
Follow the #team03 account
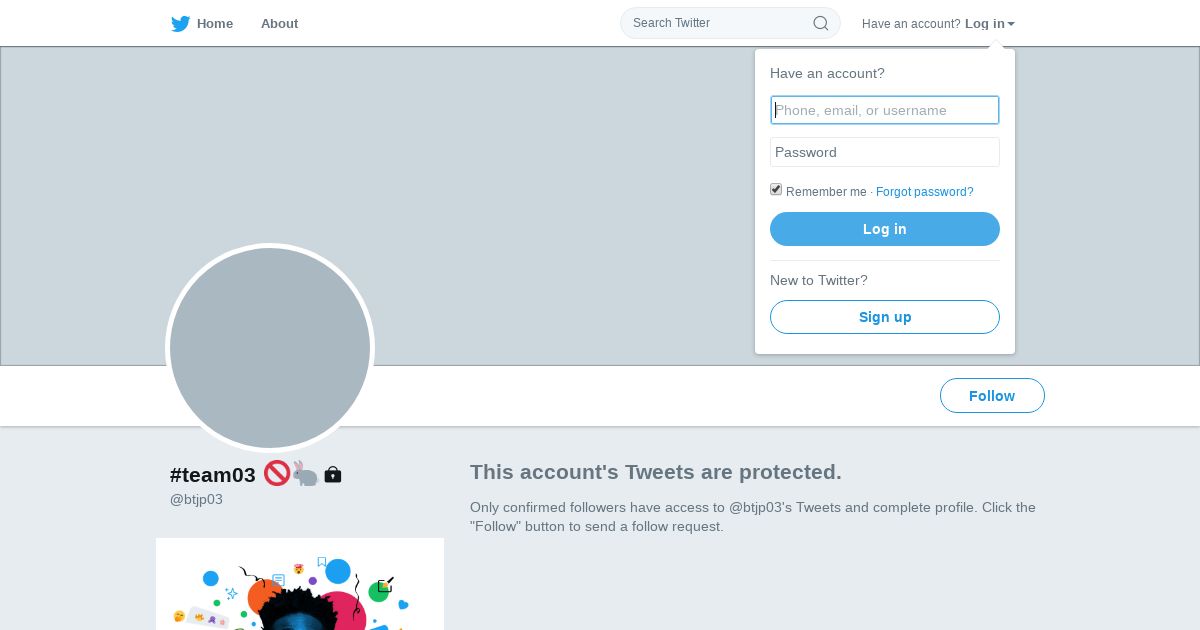pos(992,396)
